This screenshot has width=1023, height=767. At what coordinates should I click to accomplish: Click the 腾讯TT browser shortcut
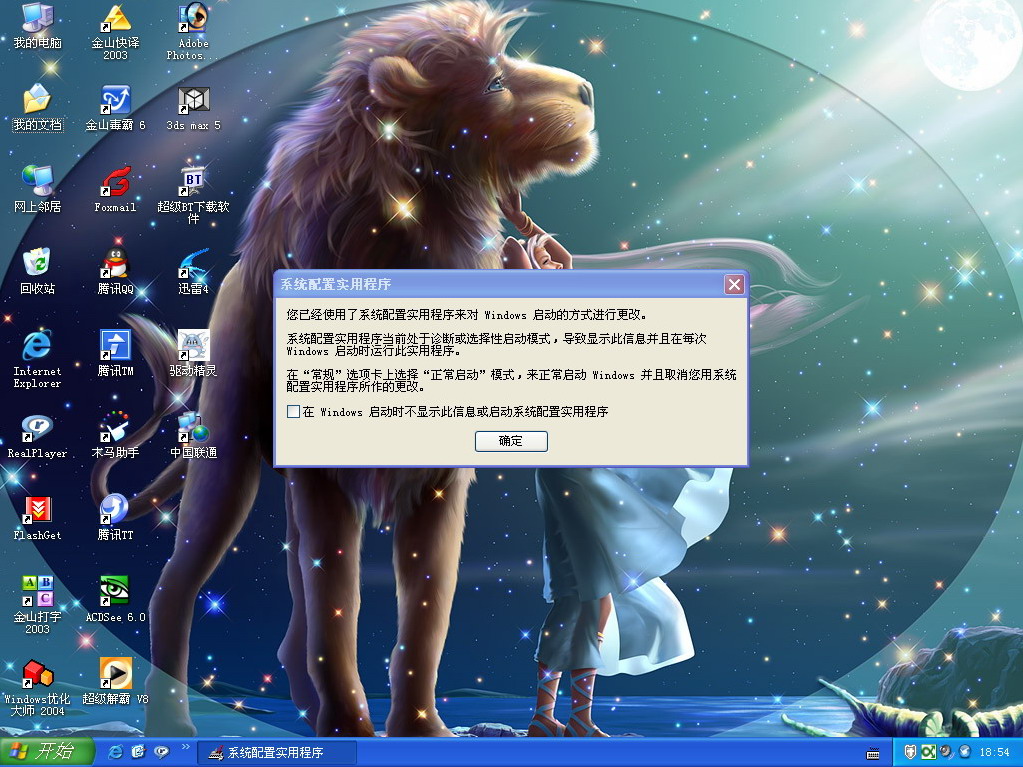coord(115,517)
